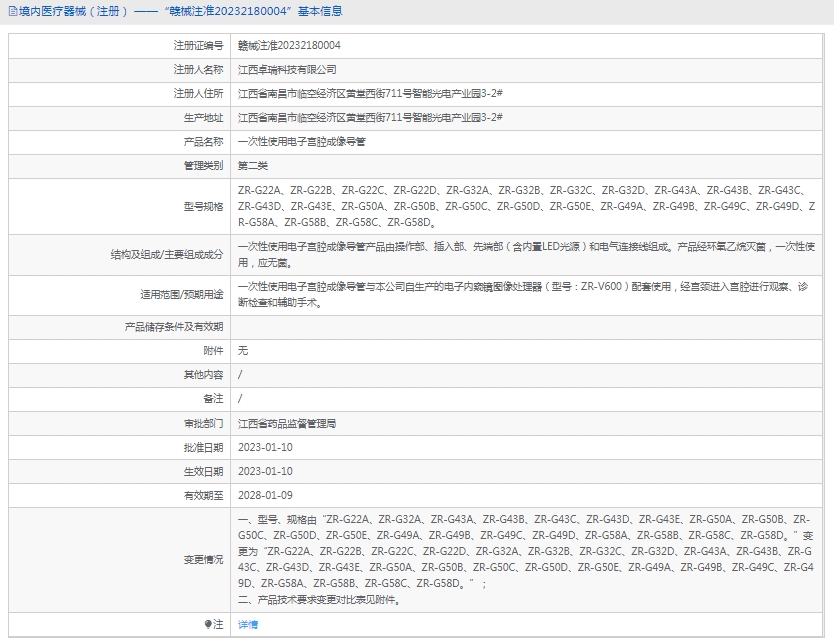Select approver 江西省药品监督管理局
Image resolution: width=834 pixels, height=644 pixels.
coord(287,423)
